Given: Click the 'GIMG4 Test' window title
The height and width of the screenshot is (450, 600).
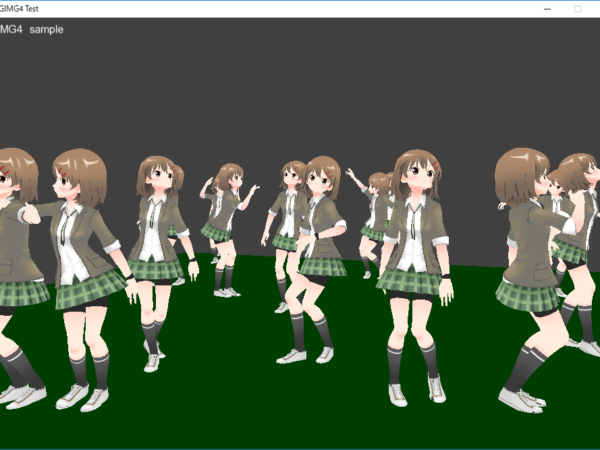Looking at the screenshot, I should [19, 9].
